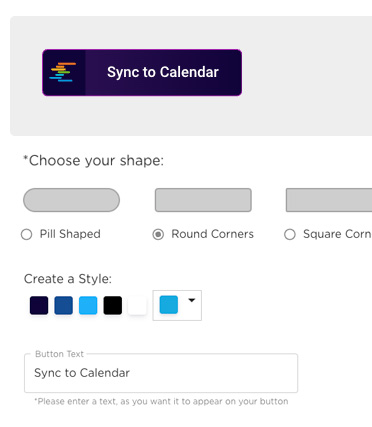Click the colorful stripes logo icon in preview button
Screen dimensions: 372x427
click(x=63, y=72)
